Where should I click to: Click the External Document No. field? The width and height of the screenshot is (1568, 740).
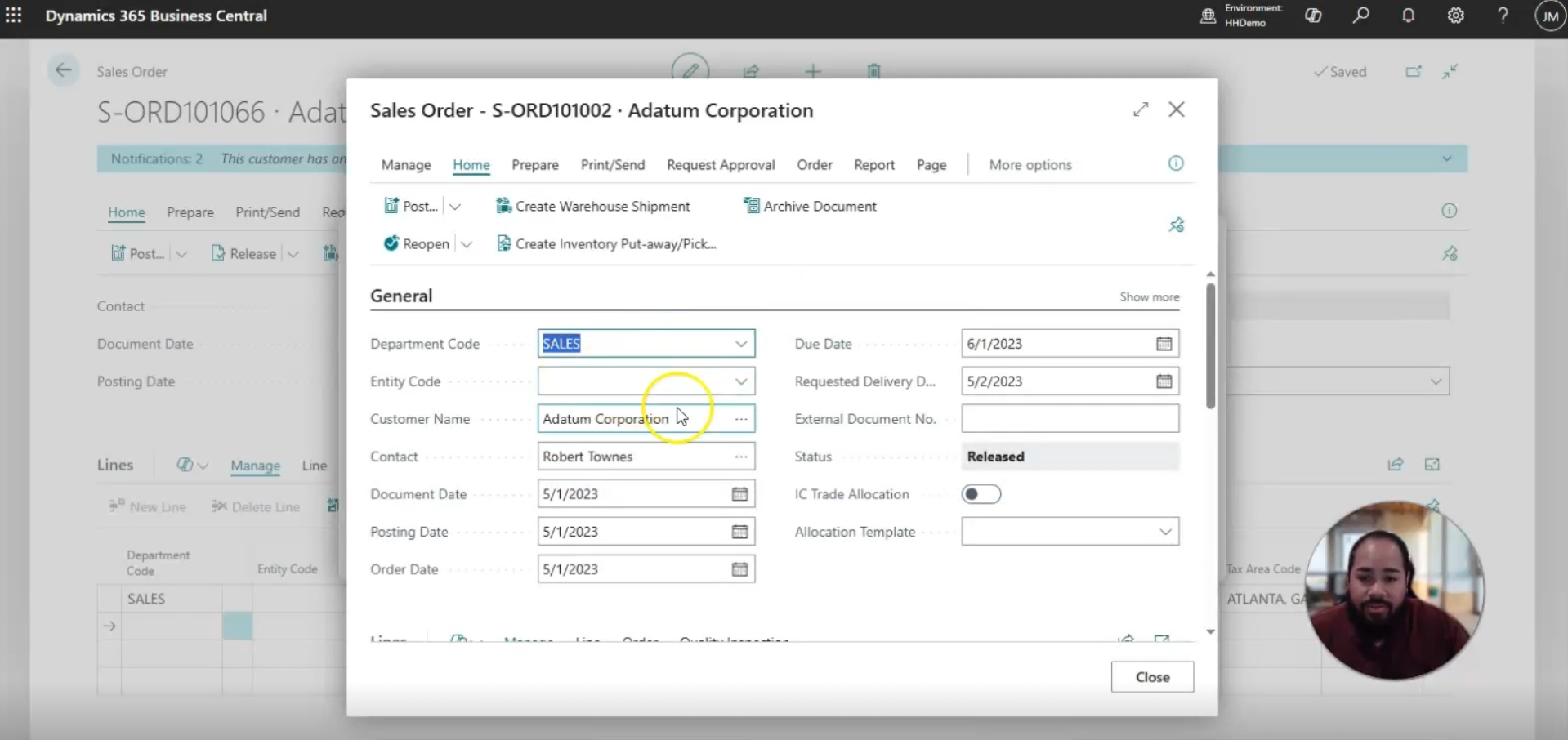pos(1070,419)
